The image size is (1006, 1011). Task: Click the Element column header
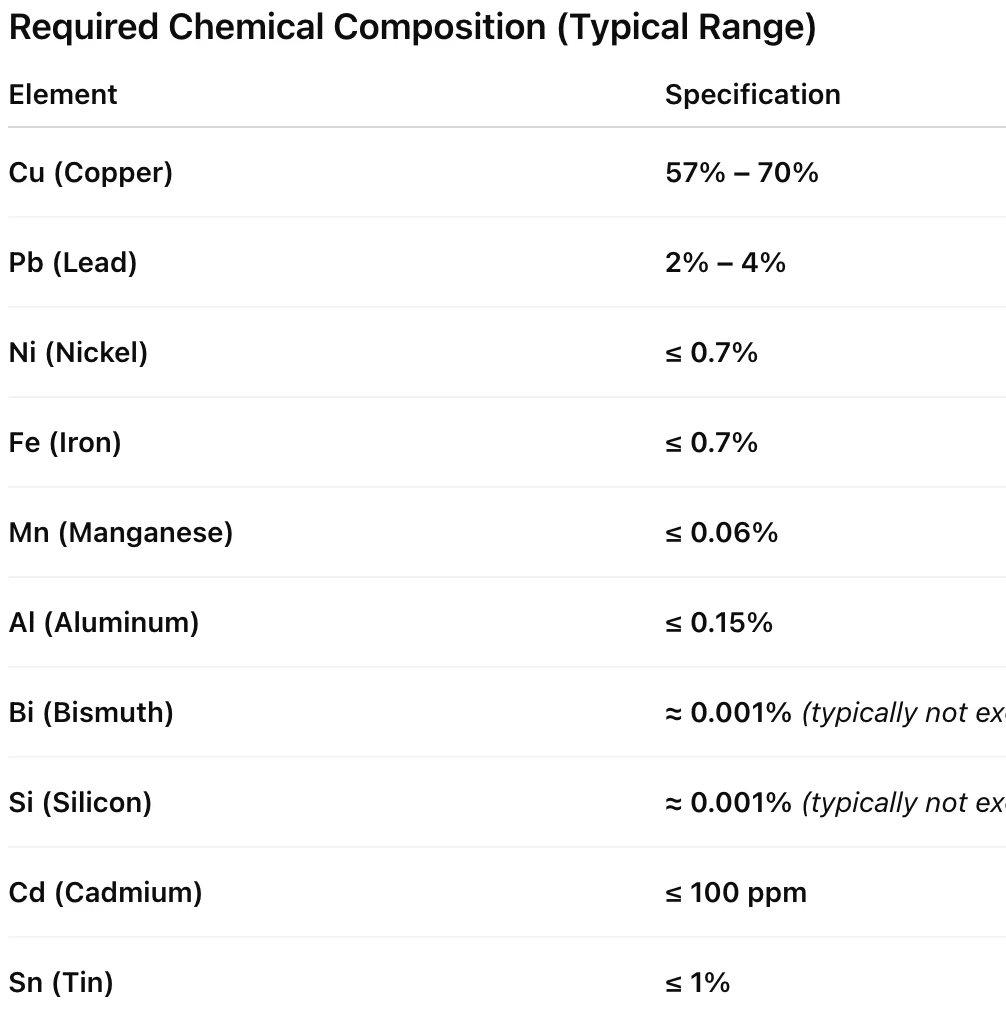click(x=63, y=95)
